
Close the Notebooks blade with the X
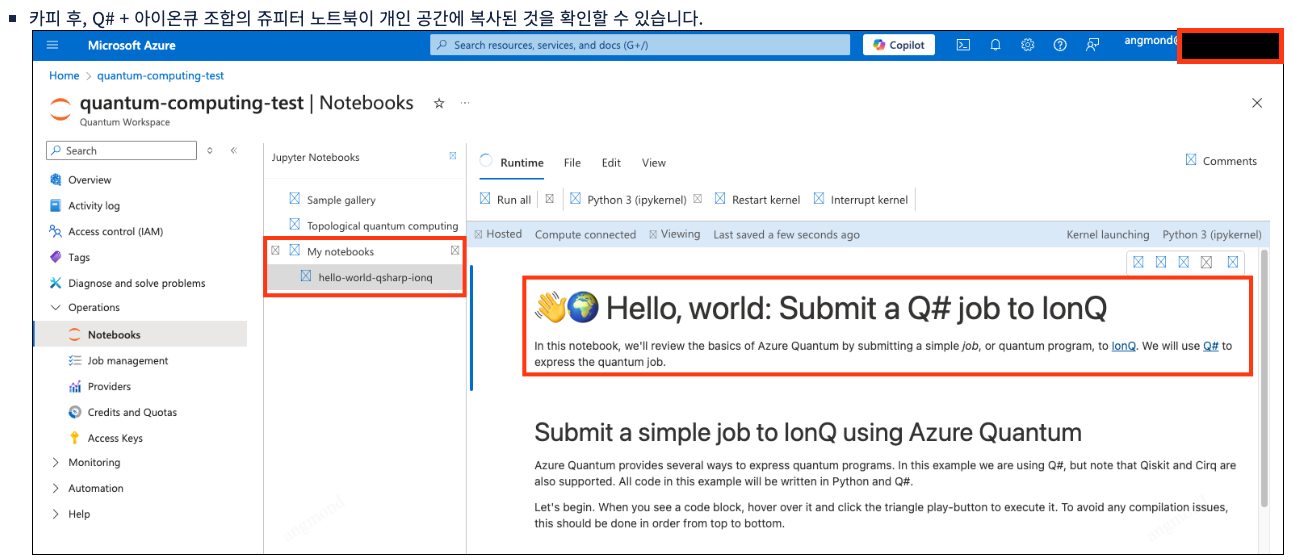[1257, 103]
